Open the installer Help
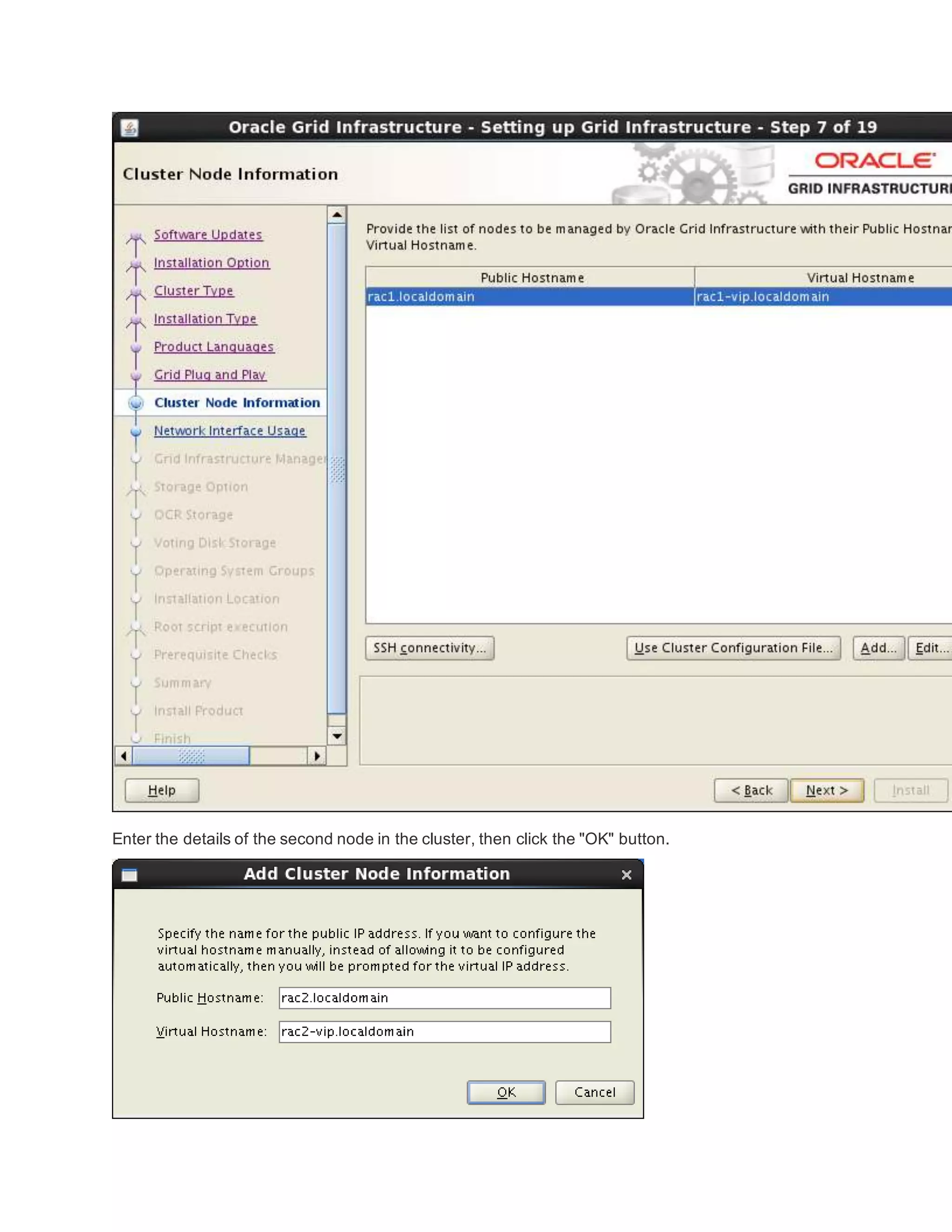 (x=162, y=790)
